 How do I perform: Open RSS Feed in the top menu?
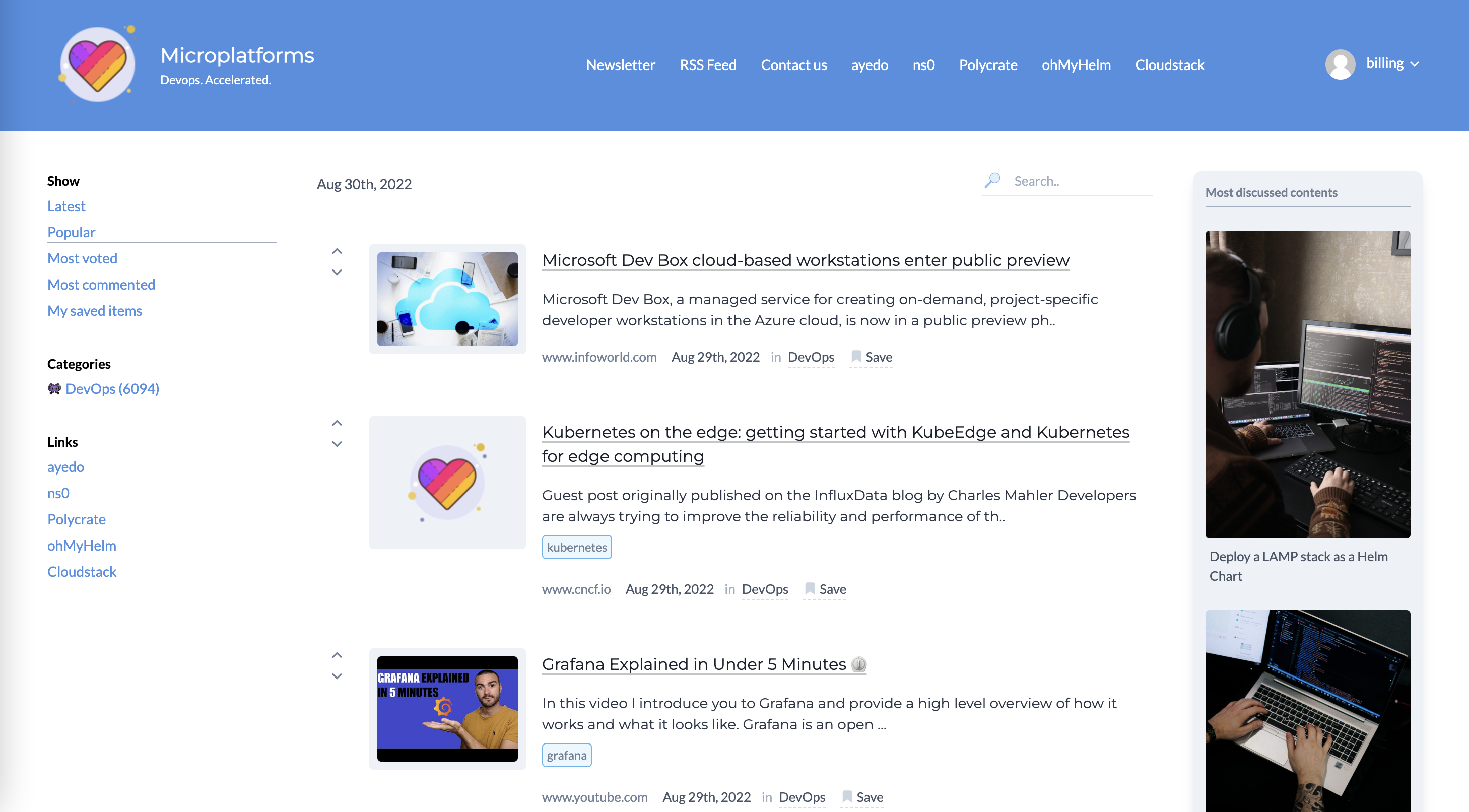coord(708,65)
